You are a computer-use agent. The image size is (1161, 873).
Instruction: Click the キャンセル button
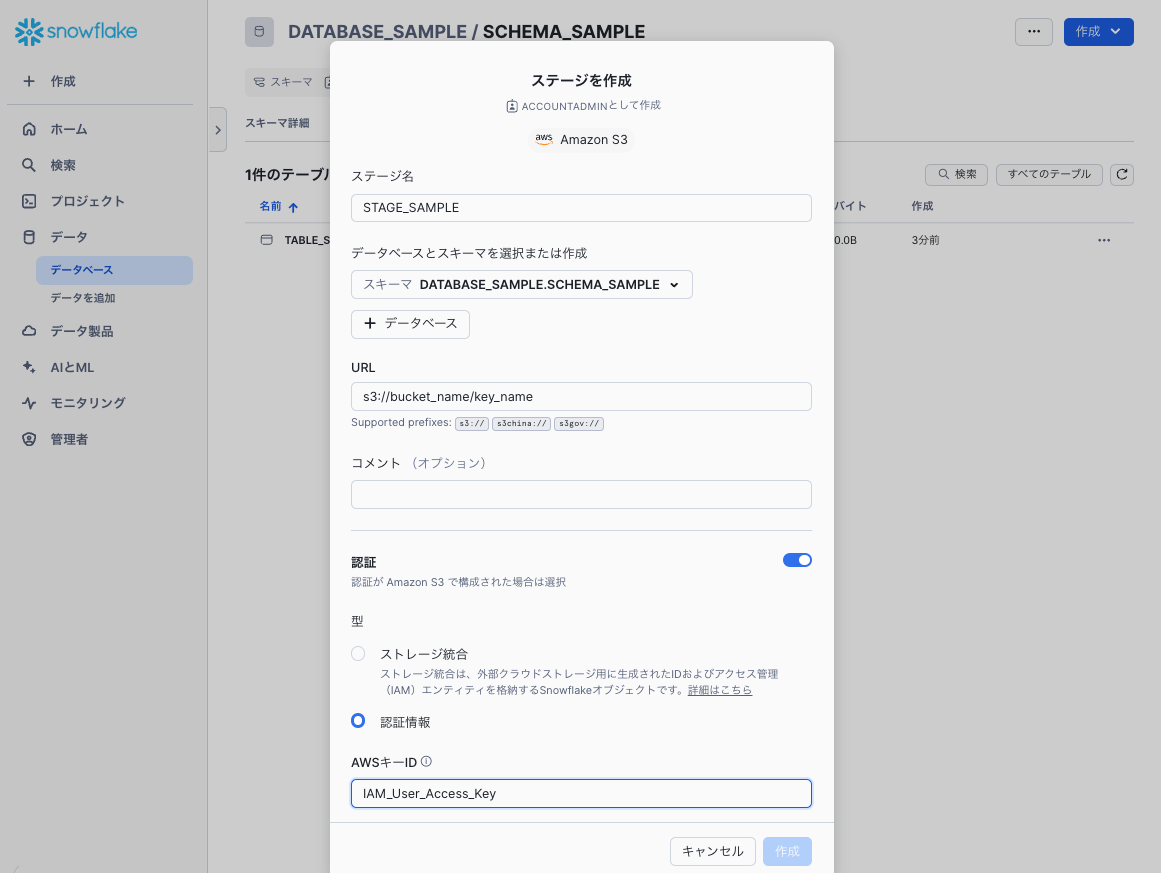click(x=712, y=851)
